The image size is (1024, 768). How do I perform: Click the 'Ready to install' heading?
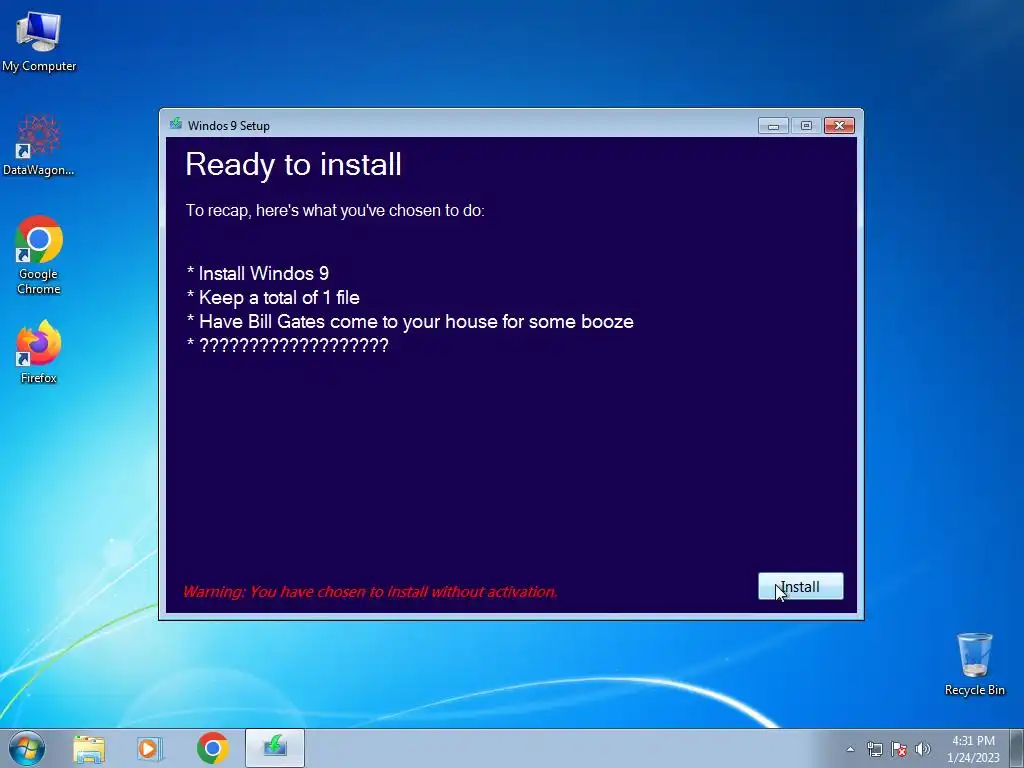[293, 164]
